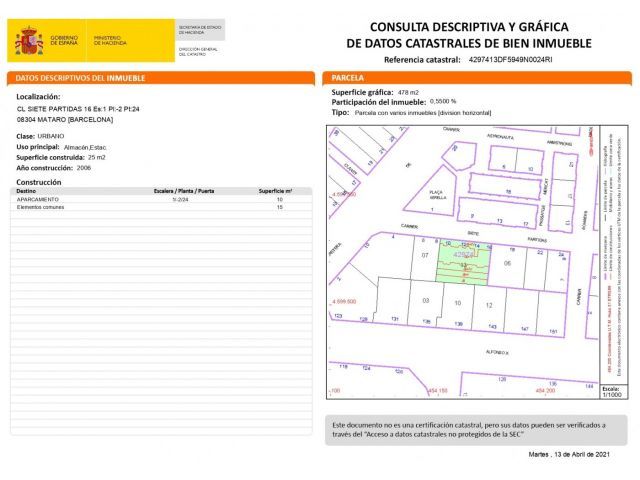Click the 'Localización:' label

click(38, 97)
